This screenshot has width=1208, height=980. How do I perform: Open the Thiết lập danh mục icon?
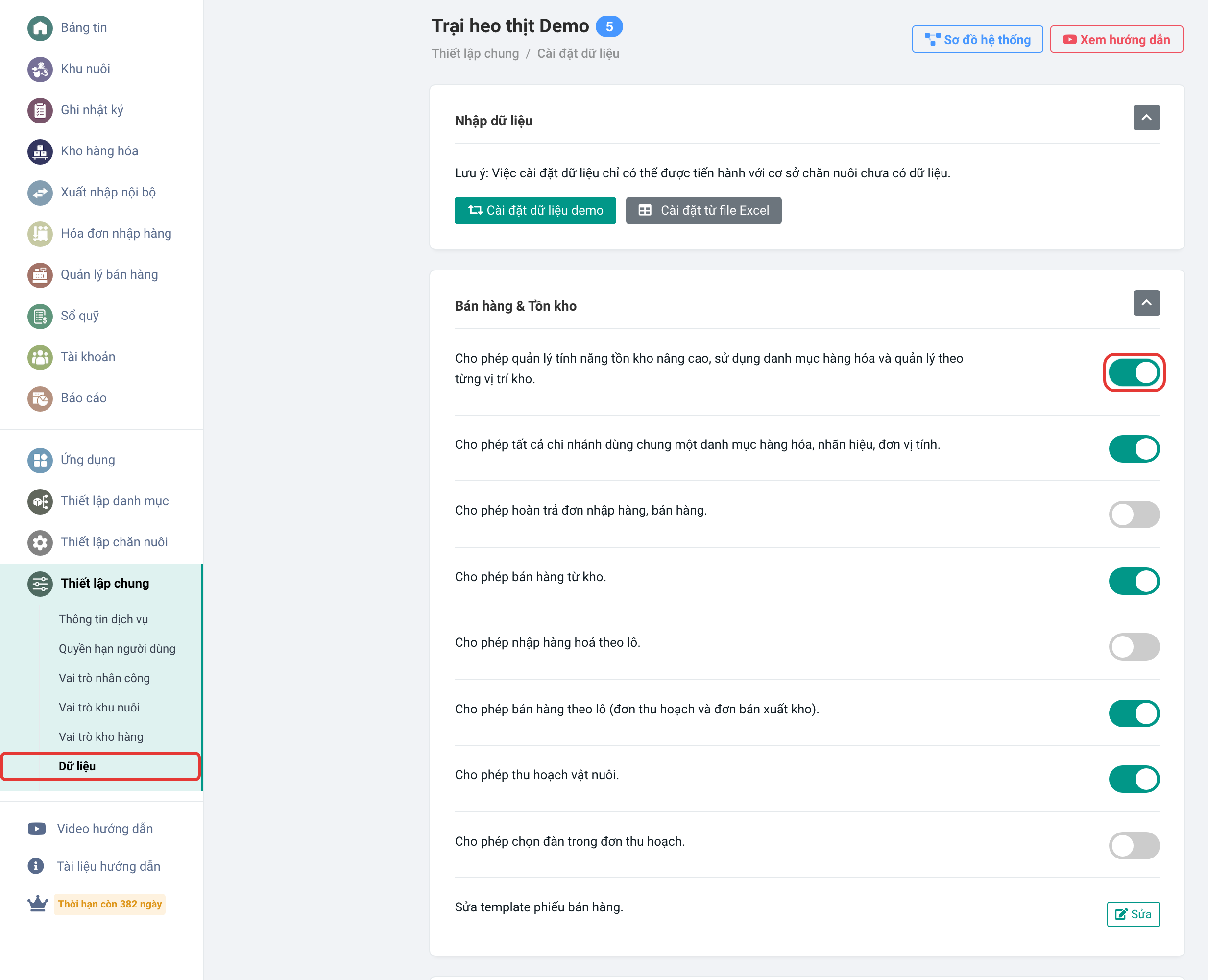[x=40, y=501]
